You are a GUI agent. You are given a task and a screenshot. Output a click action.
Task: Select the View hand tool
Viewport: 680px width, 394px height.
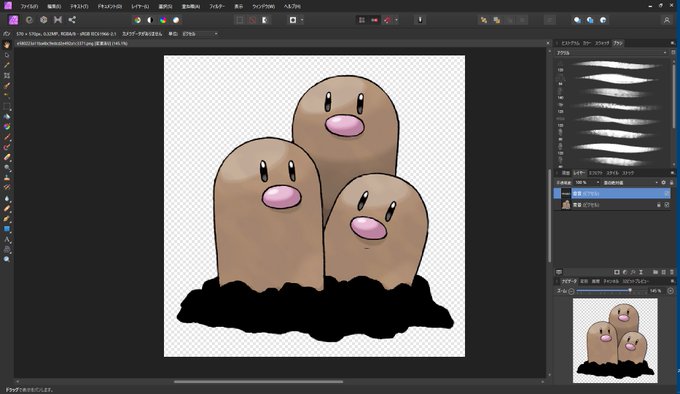coord(7,45)
